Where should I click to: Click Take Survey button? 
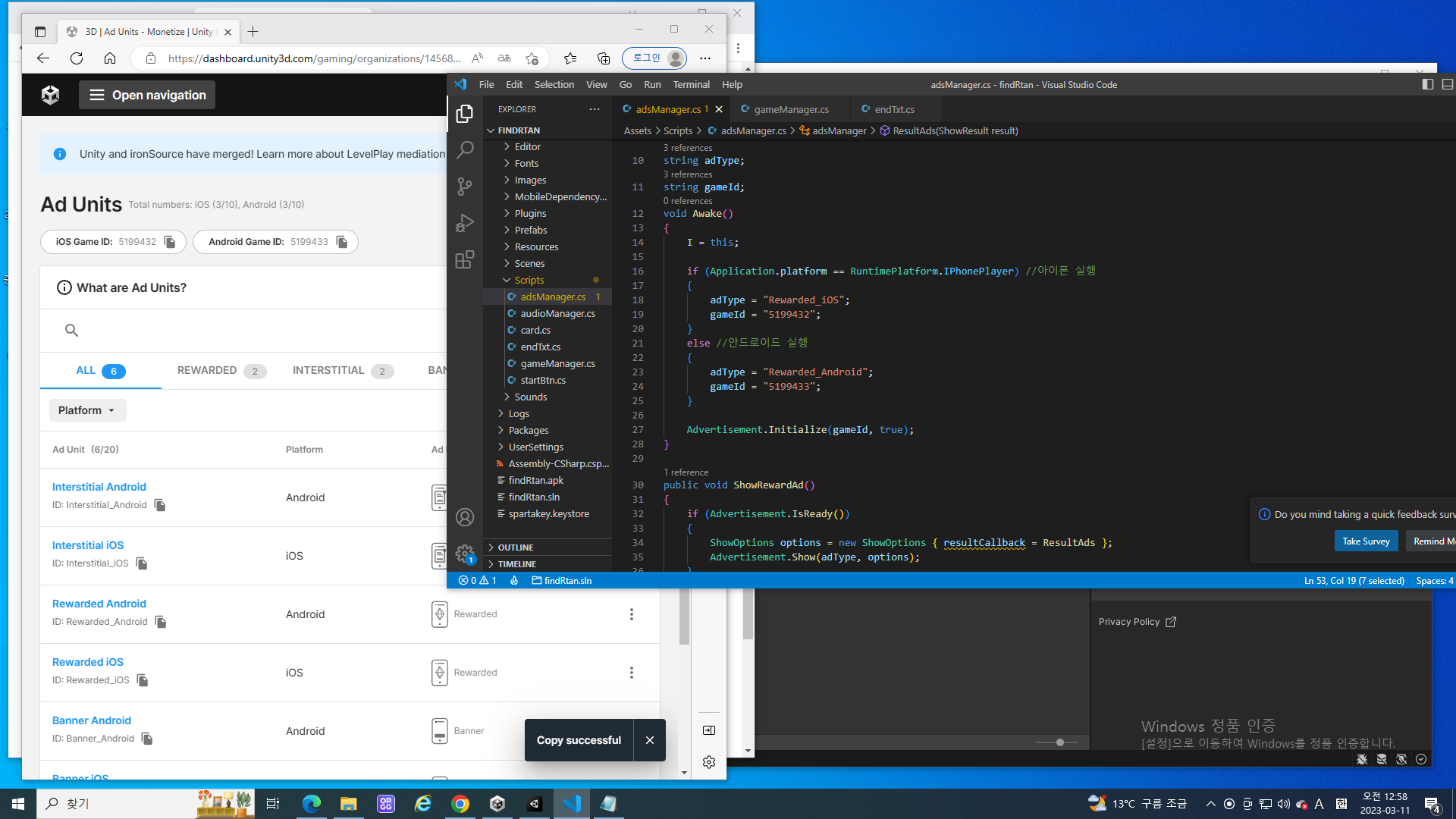[x=1366, y=541]
